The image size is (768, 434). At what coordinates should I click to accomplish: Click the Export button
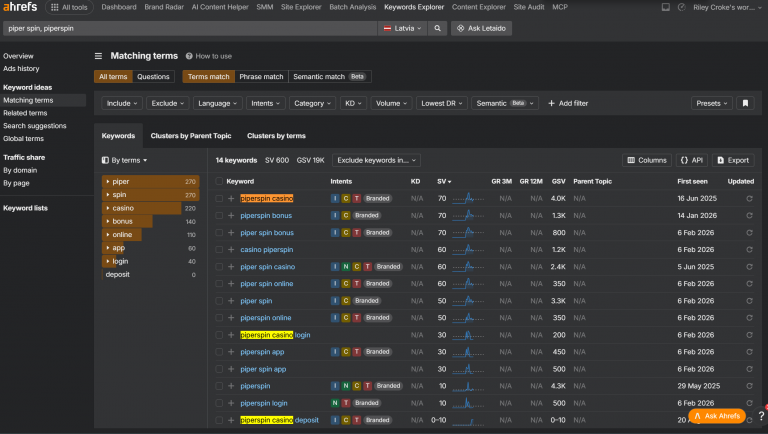733,160
